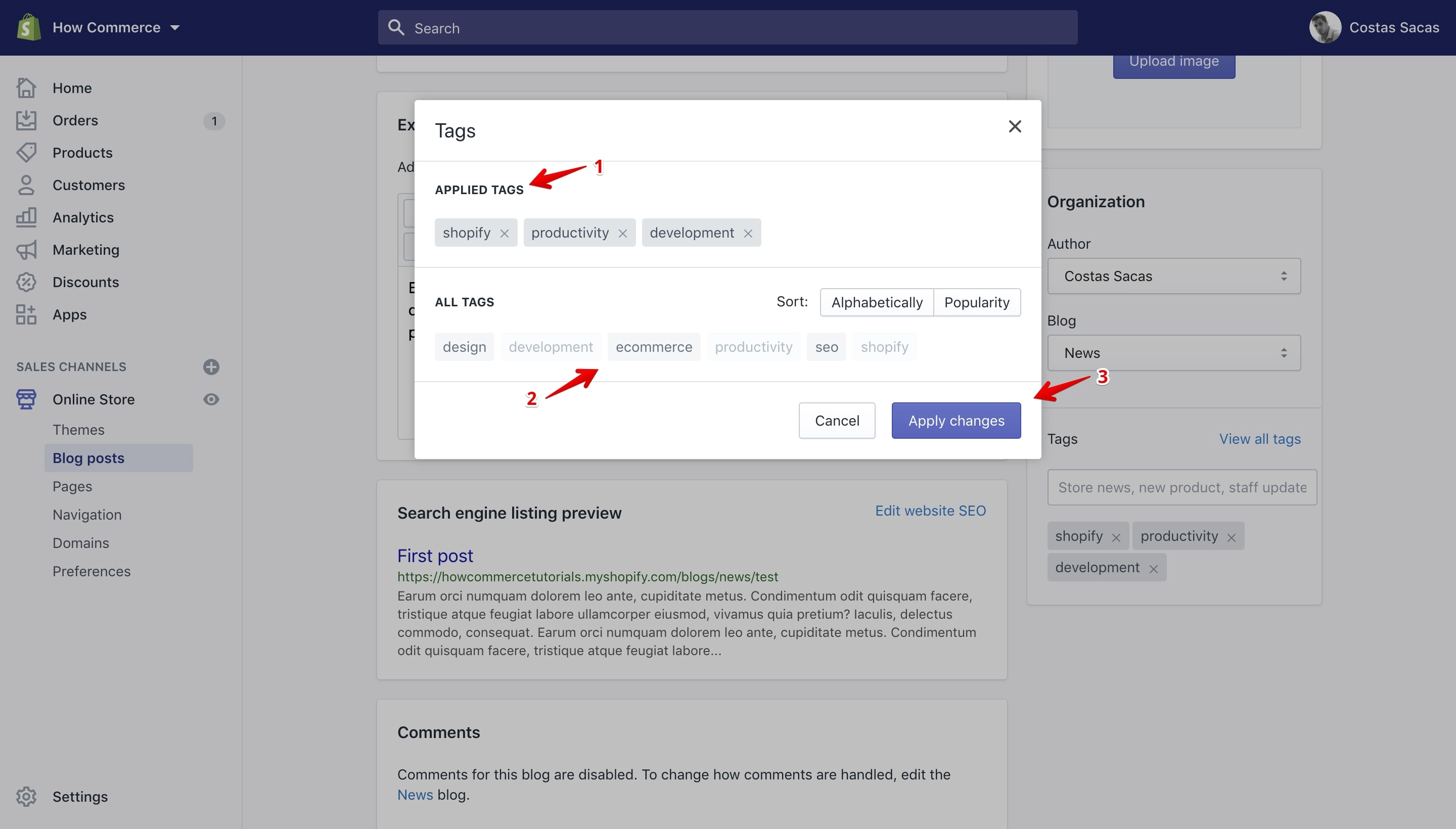The height and width of the screenshot is (829, 1456).
Task: Remove shopify from applied tags
Action: [505, 234]
